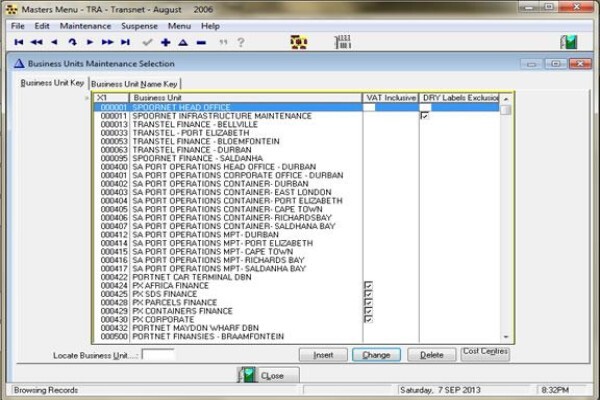Image resolution: width=600 pixels, height=400 pixels.
Task: Click the Masters Menu title bar app icon
Action: [11, 9]
